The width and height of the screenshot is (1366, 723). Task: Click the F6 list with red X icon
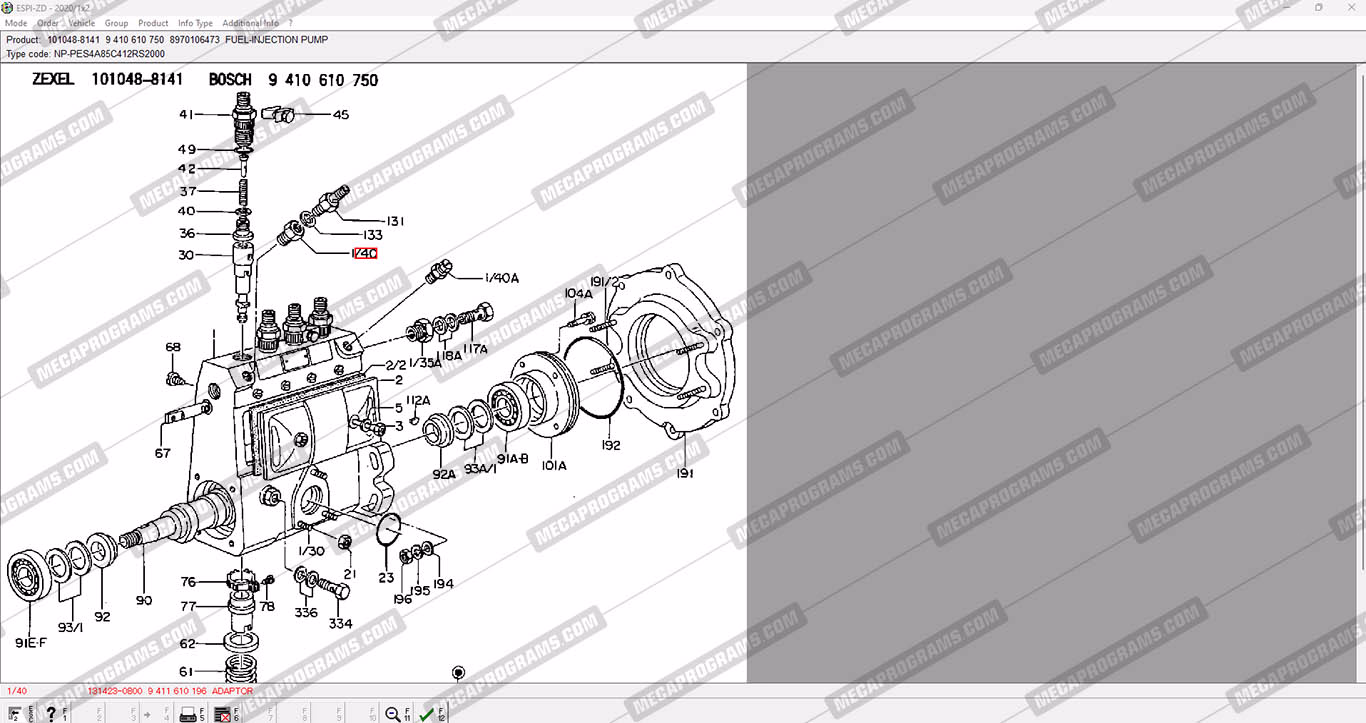click(222, 714)
